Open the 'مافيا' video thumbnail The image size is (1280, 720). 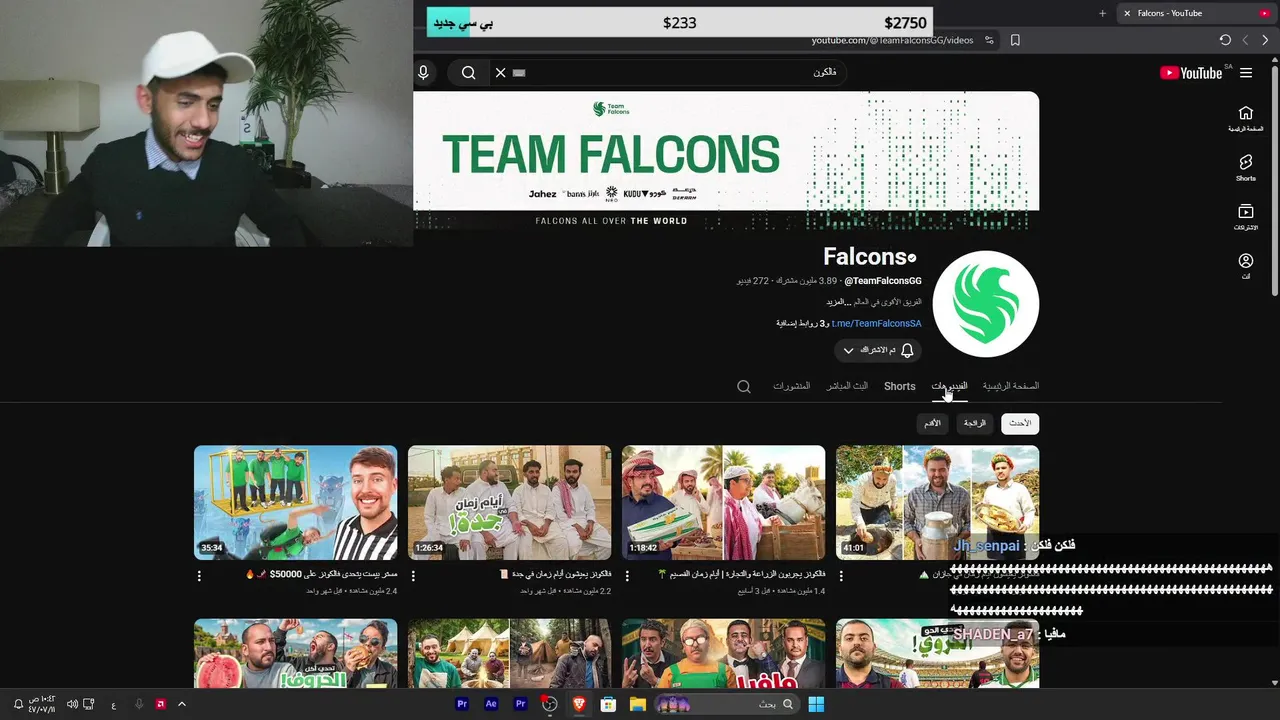[x=723, y=653]
